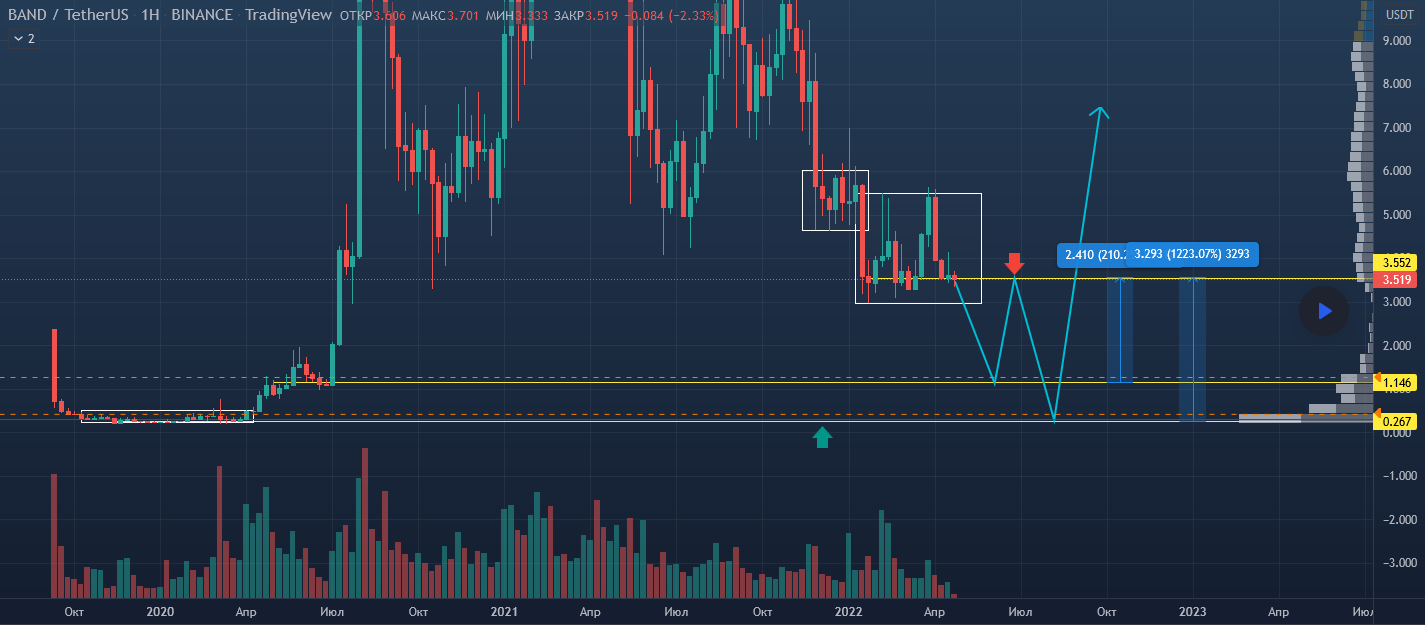The width and height of the screenshot is (1425, 625).
Task: Click the 7.000 price axis label
Action: click(x=1397, y=128)
